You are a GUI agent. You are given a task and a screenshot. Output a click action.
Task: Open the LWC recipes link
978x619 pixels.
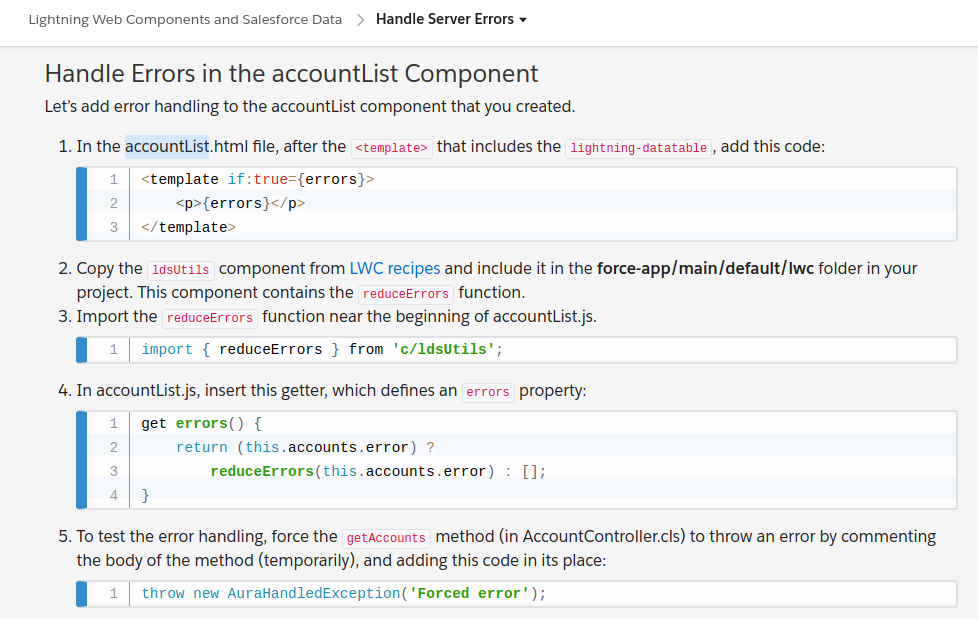pos(394,268)
